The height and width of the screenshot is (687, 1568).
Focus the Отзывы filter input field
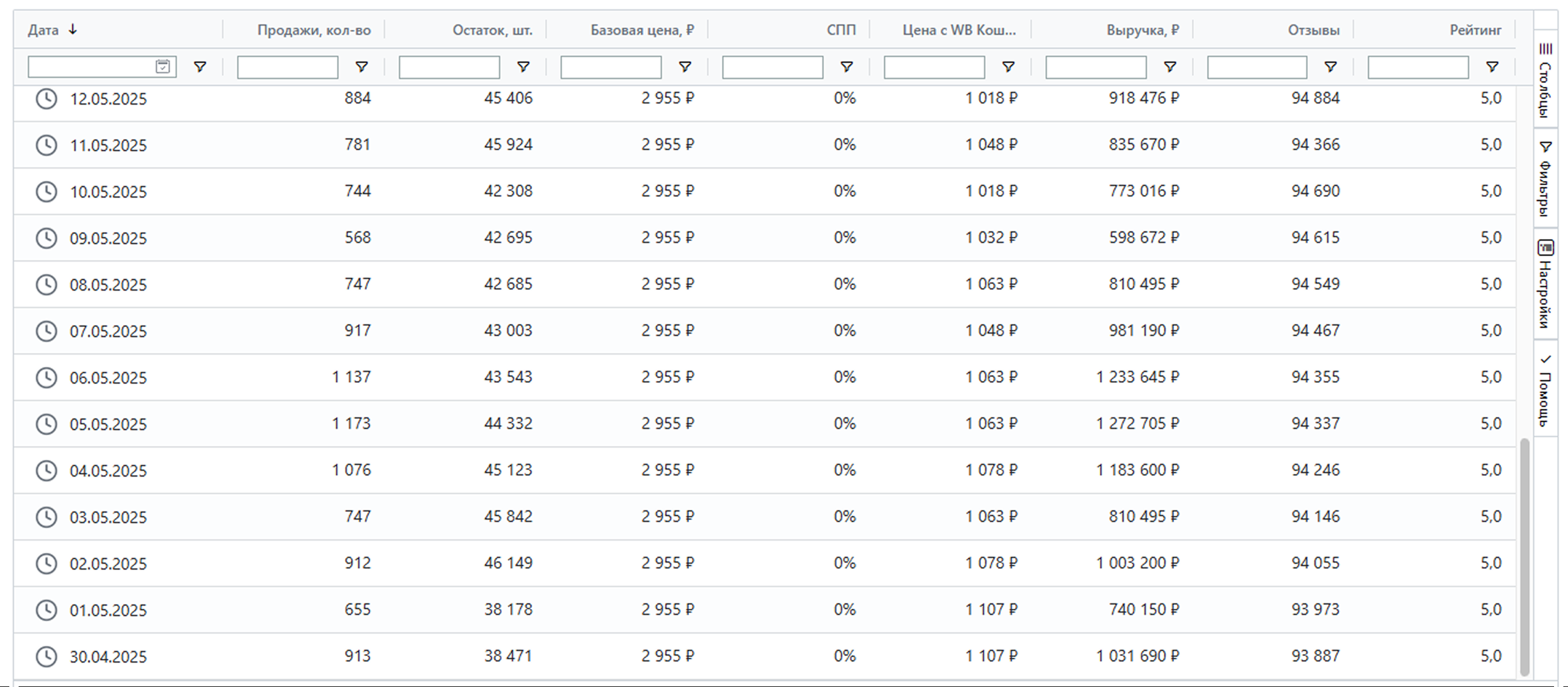1257,67
